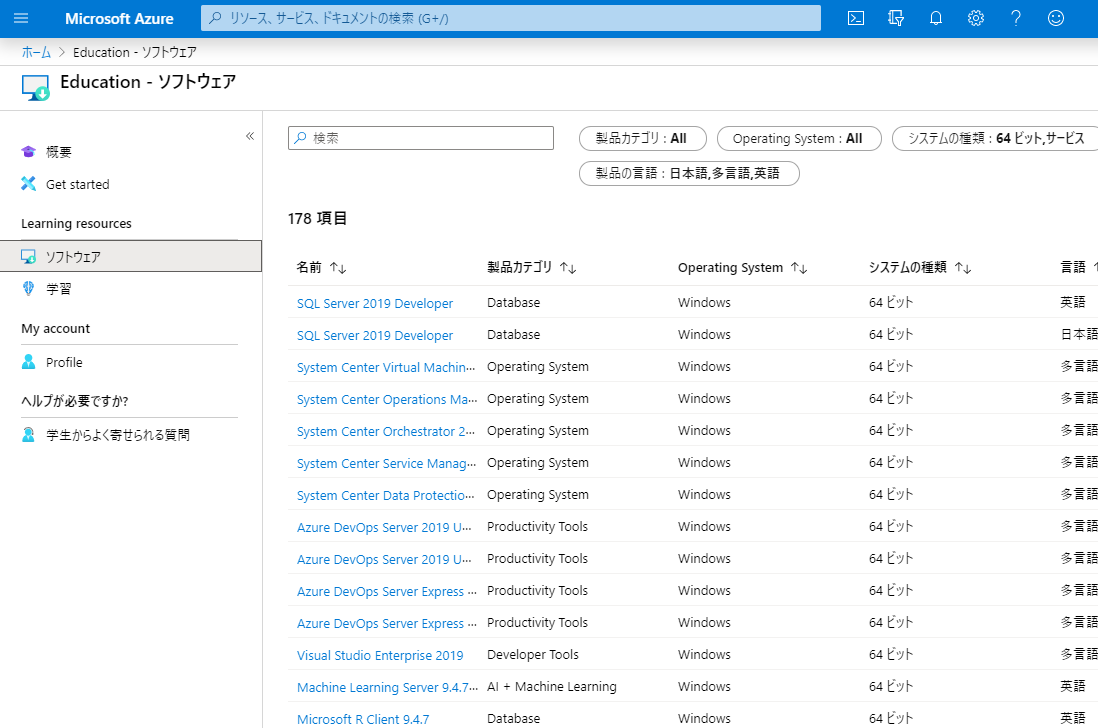Sort by 製品カテゴリ column

531,267
